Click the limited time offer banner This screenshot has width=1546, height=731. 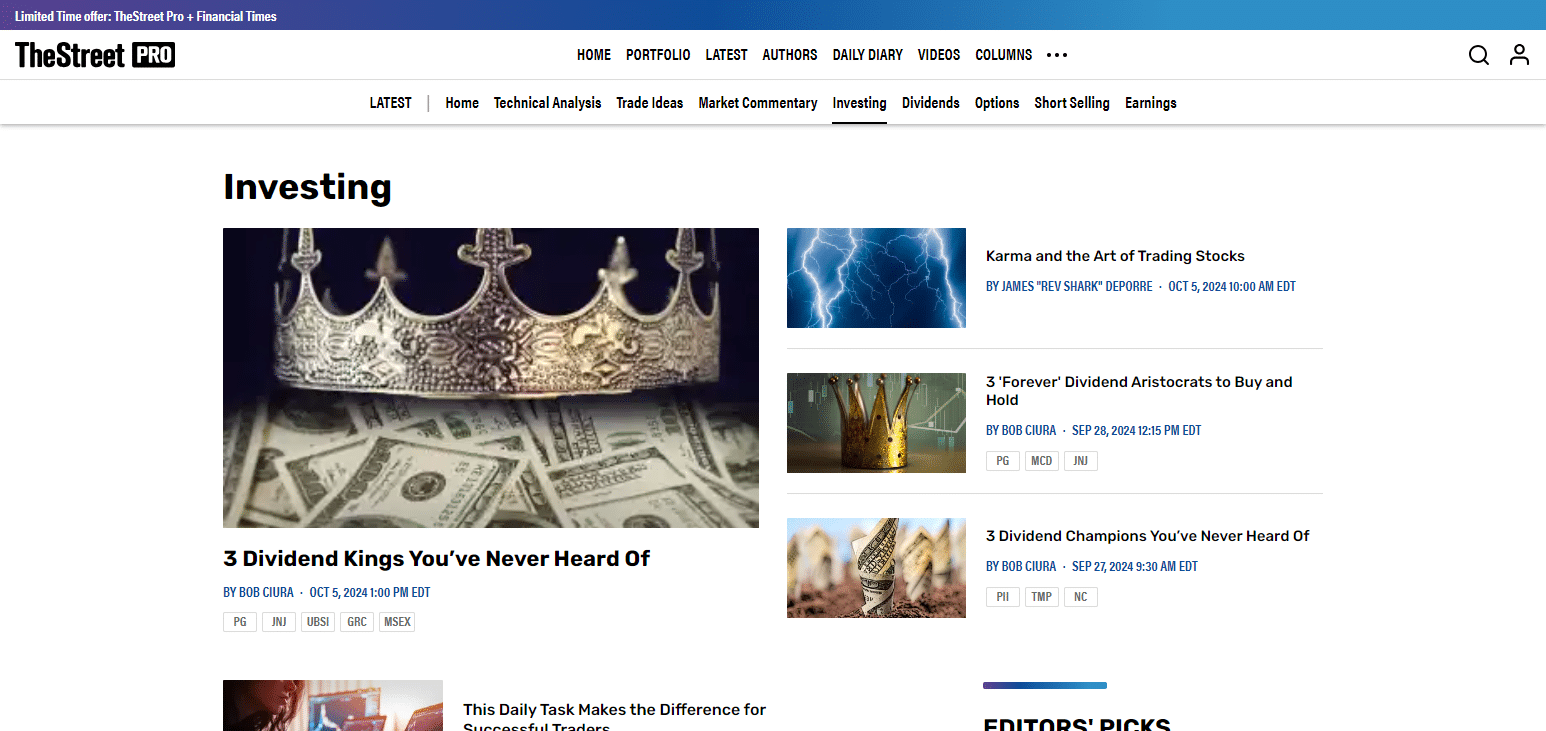pyautogui.click(x=146, y=16)
